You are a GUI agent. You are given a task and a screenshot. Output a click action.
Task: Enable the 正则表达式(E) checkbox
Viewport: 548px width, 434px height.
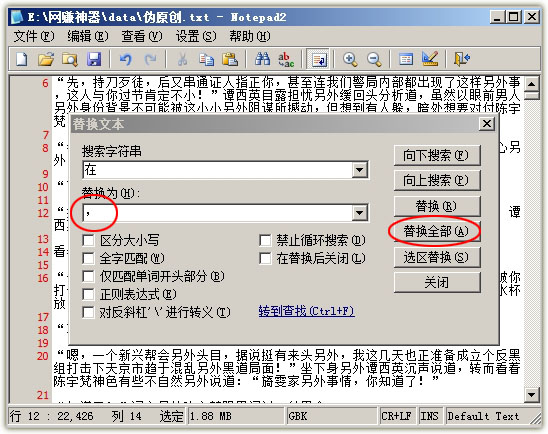(88, 294)
